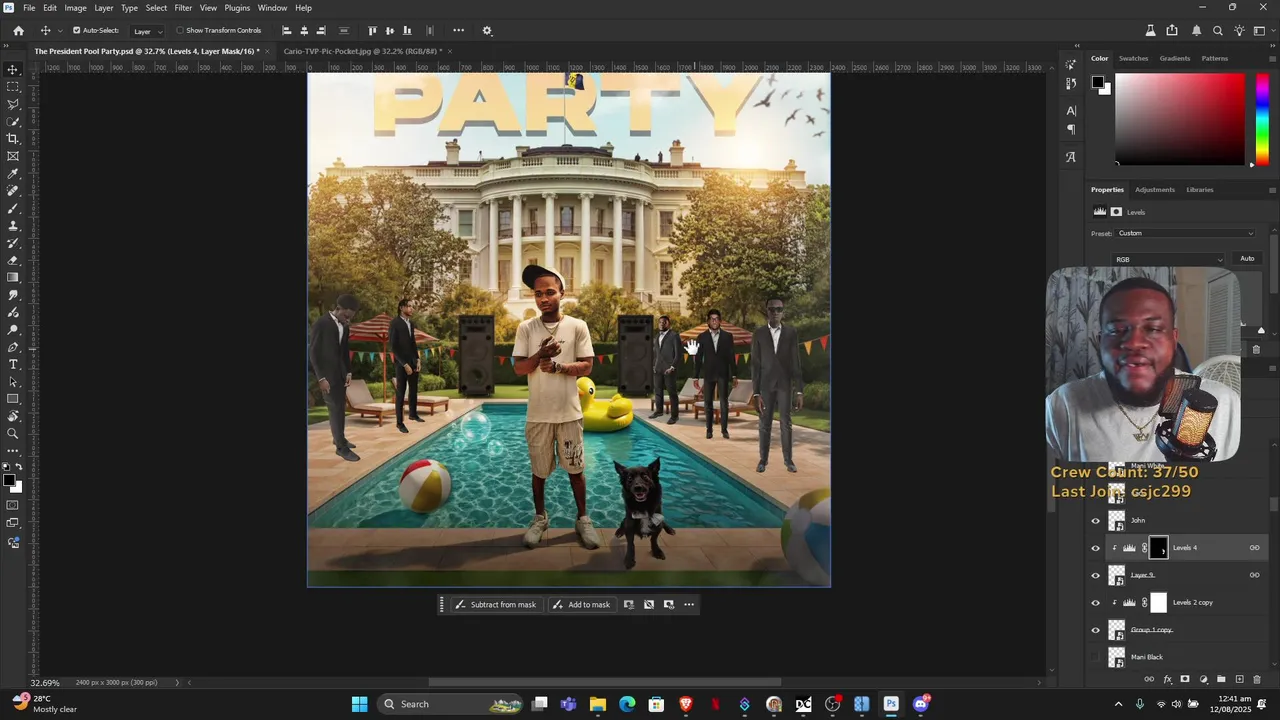Screen dimensions: 1280x720
Task: Select the Path Selection tool
Action: point(13,382)
